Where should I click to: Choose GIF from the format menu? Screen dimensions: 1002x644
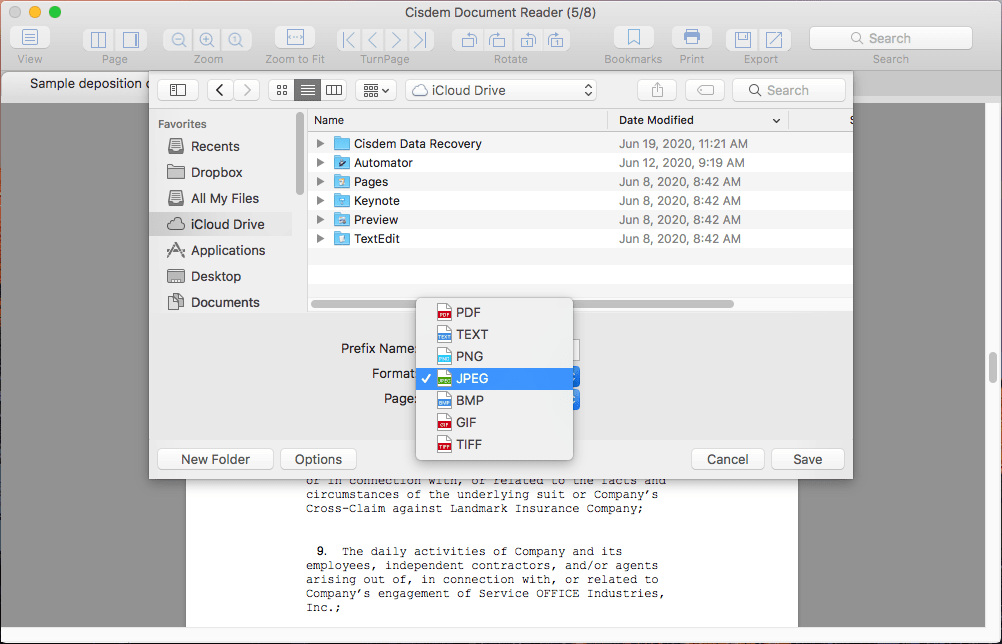click(494, 422)
